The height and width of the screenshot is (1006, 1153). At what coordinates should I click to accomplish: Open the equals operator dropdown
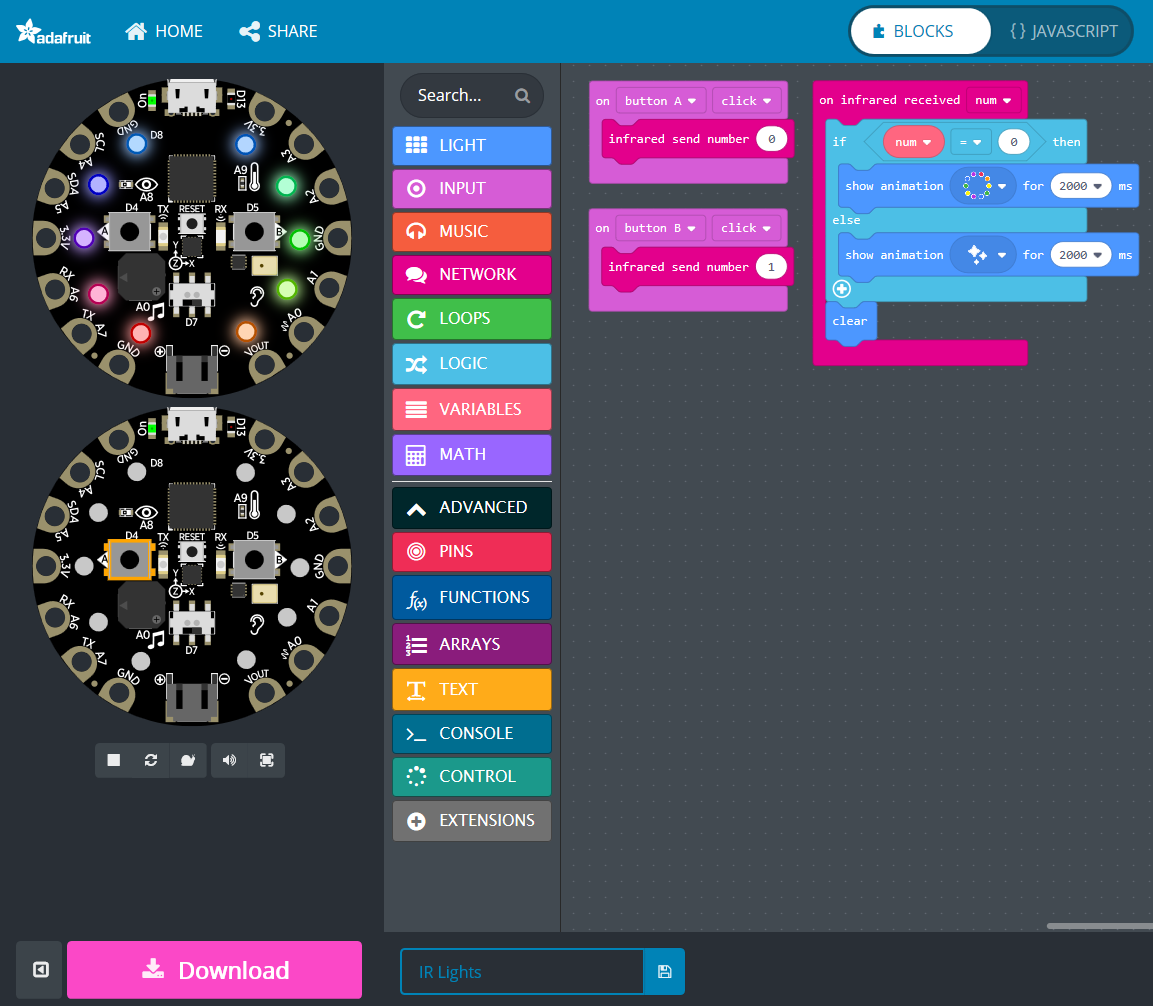[971, 142]
